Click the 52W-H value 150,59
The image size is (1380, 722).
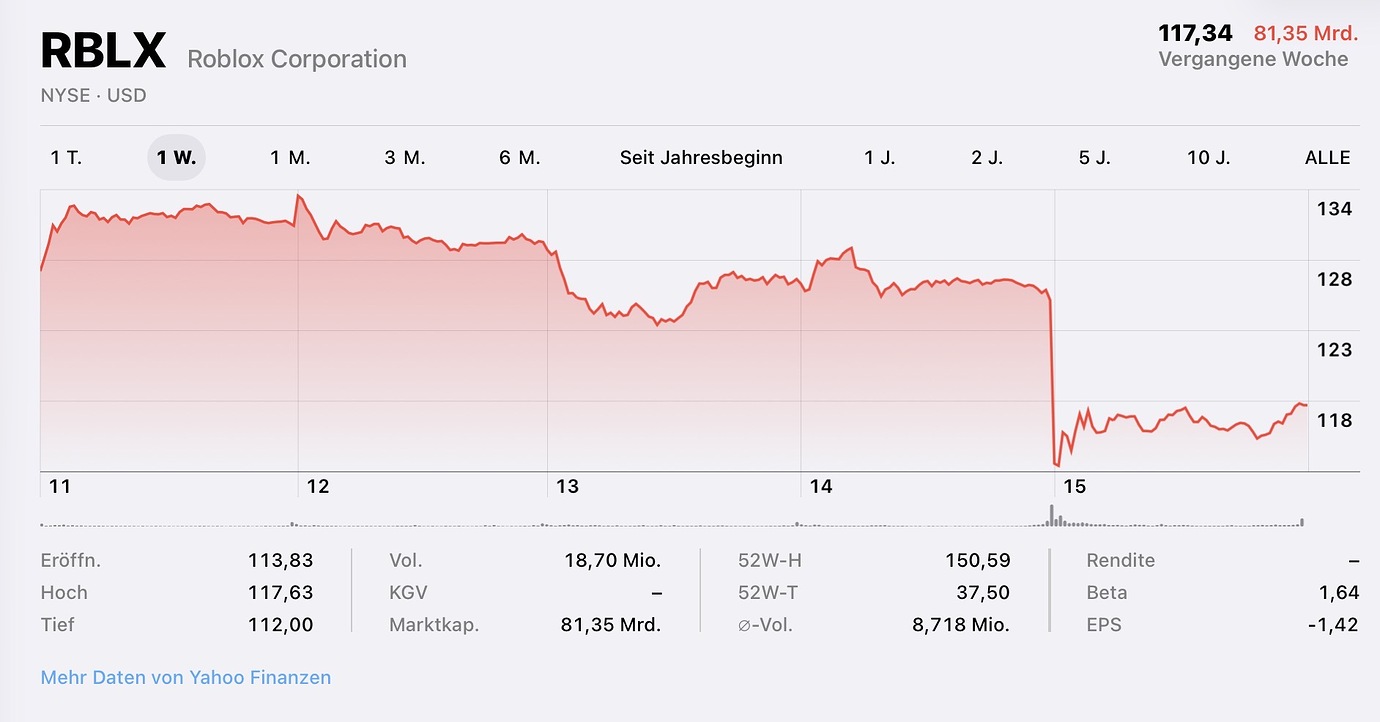[977, 561]
